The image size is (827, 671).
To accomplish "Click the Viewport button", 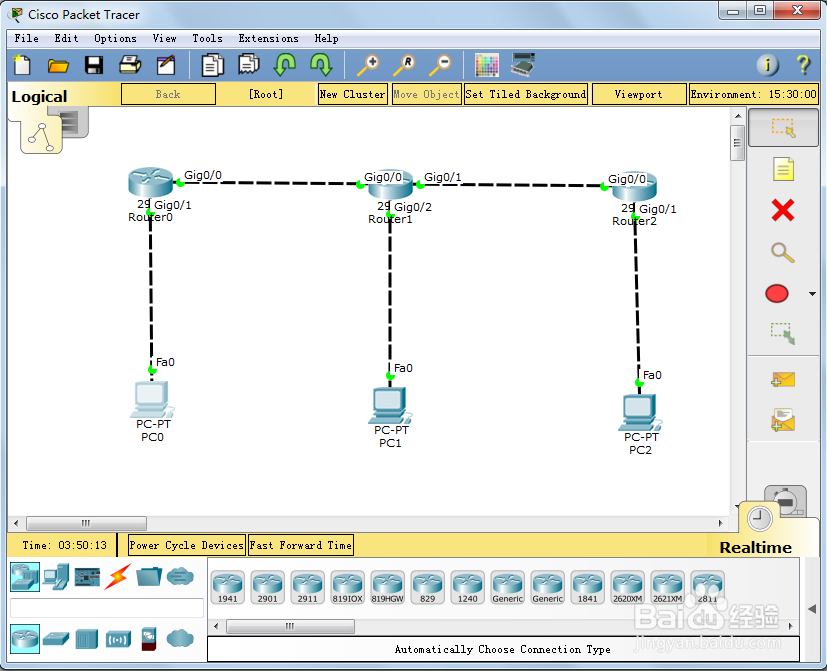I will click(638, 94).
